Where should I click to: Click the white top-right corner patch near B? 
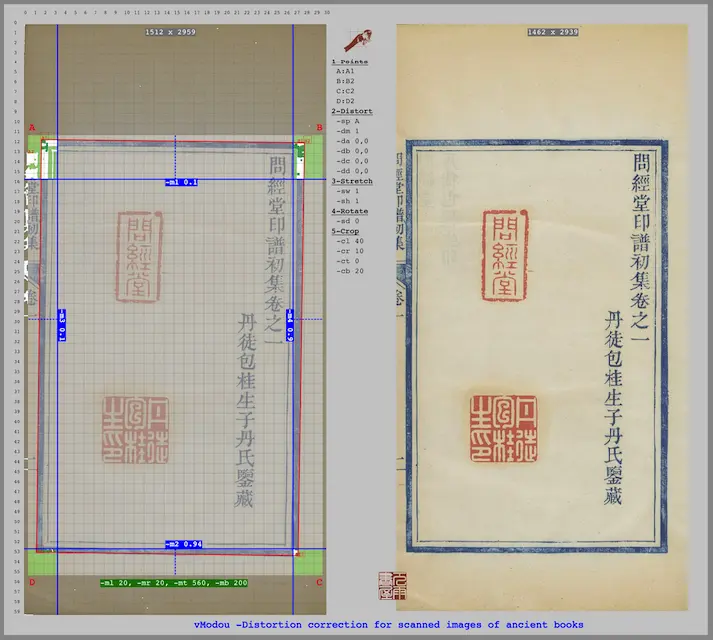[300, 161]
